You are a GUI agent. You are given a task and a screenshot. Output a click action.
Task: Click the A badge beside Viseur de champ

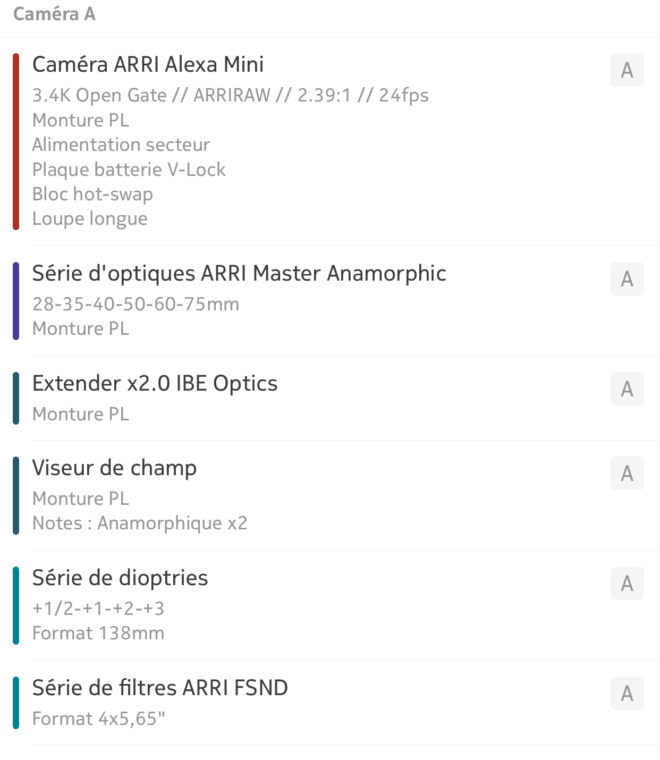627,473
